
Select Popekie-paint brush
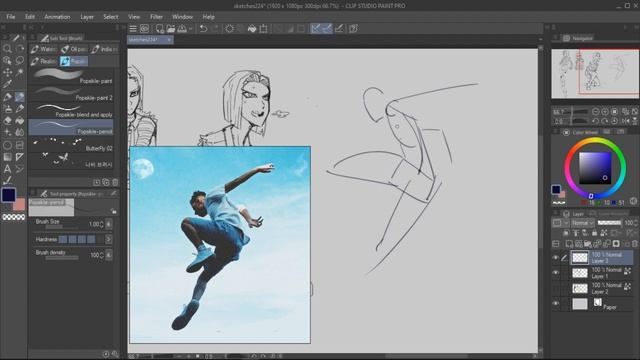coord(71,76)
